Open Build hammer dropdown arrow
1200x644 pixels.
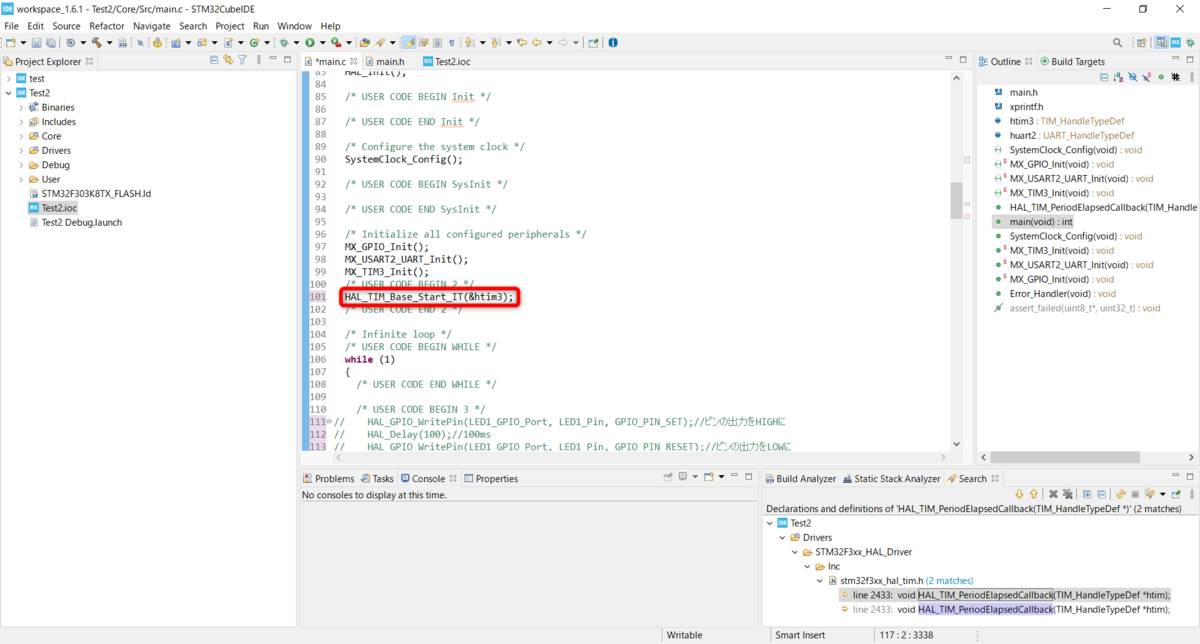(x=109, y=43)
